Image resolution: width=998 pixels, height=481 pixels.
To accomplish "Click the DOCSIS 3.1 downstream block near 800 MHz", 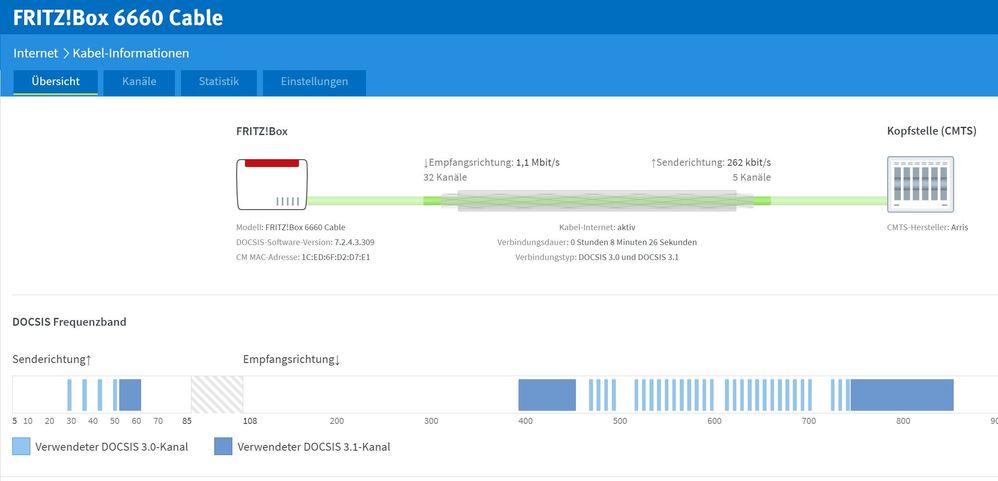I will pos(902,395).
